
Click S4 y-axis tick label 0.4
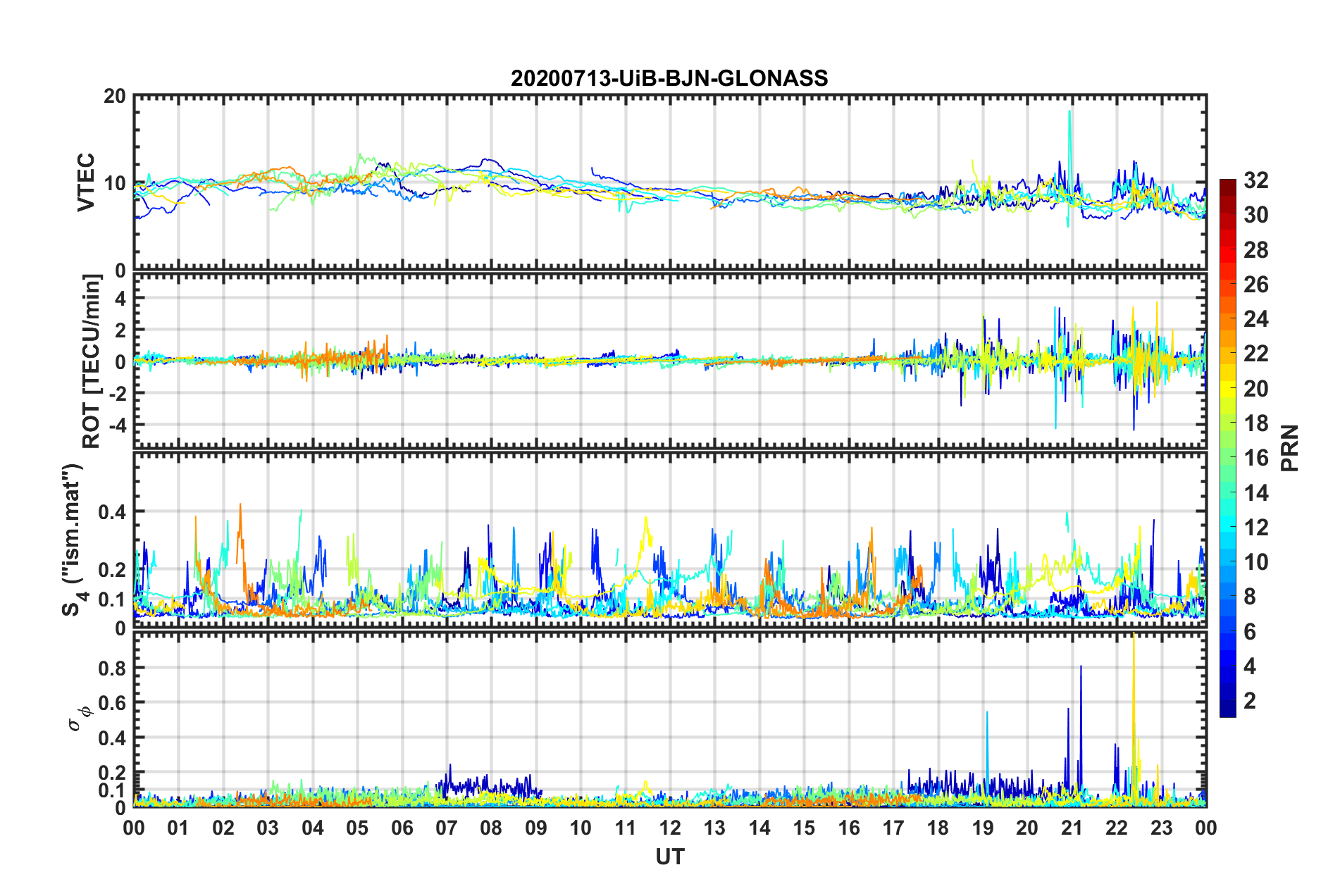pyautogui.click(x=113, y=511)
